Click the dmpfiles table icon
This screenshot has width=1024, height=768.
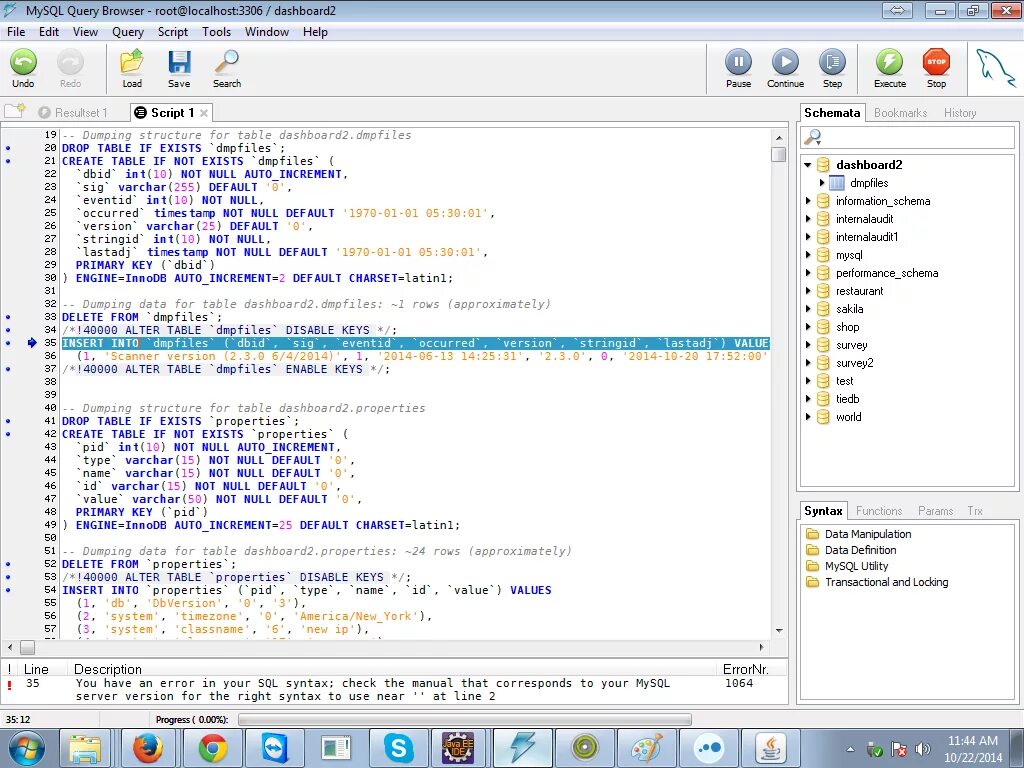(837, 183)
